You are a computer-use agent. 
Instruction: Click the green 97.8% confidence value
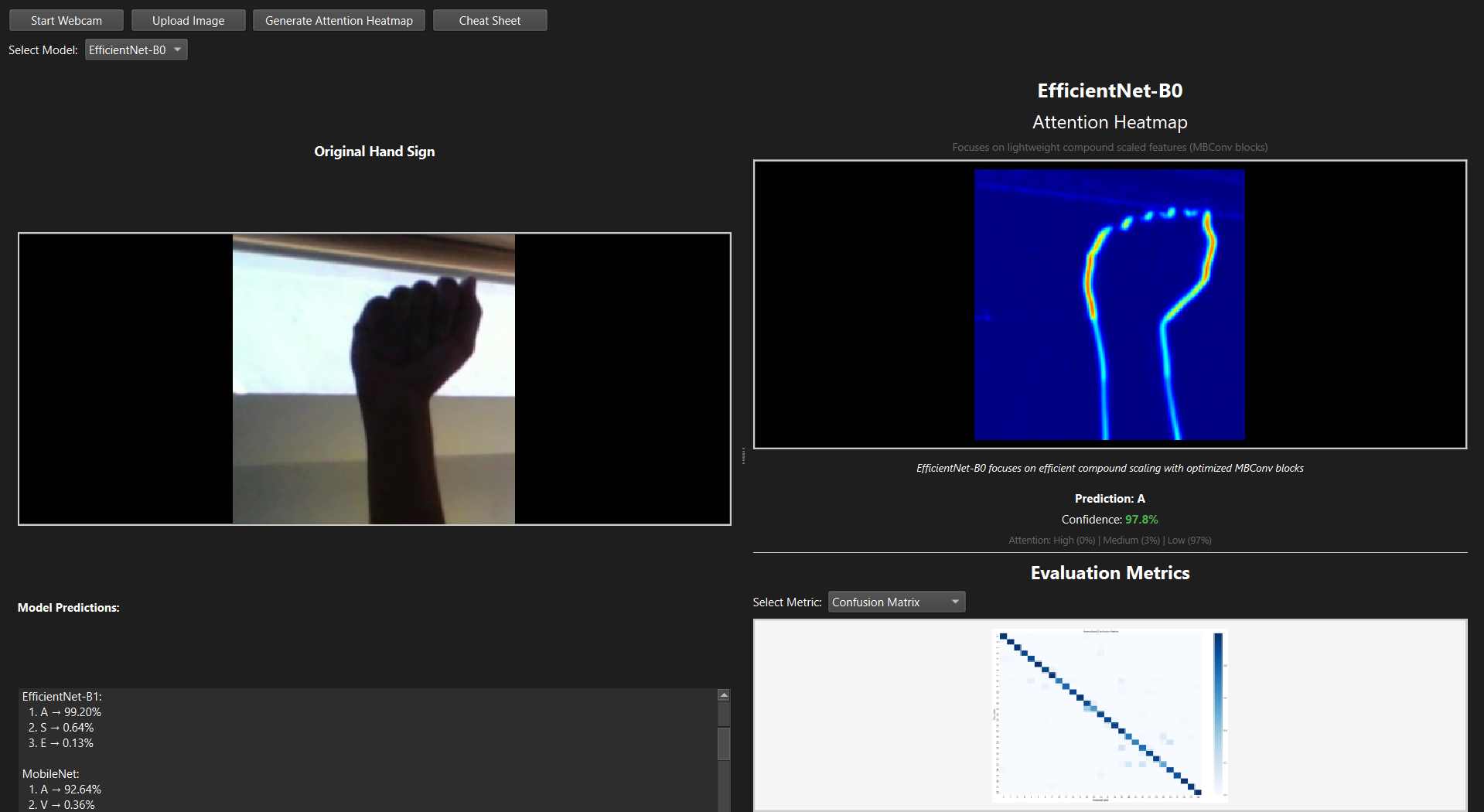click(1141, 520)
